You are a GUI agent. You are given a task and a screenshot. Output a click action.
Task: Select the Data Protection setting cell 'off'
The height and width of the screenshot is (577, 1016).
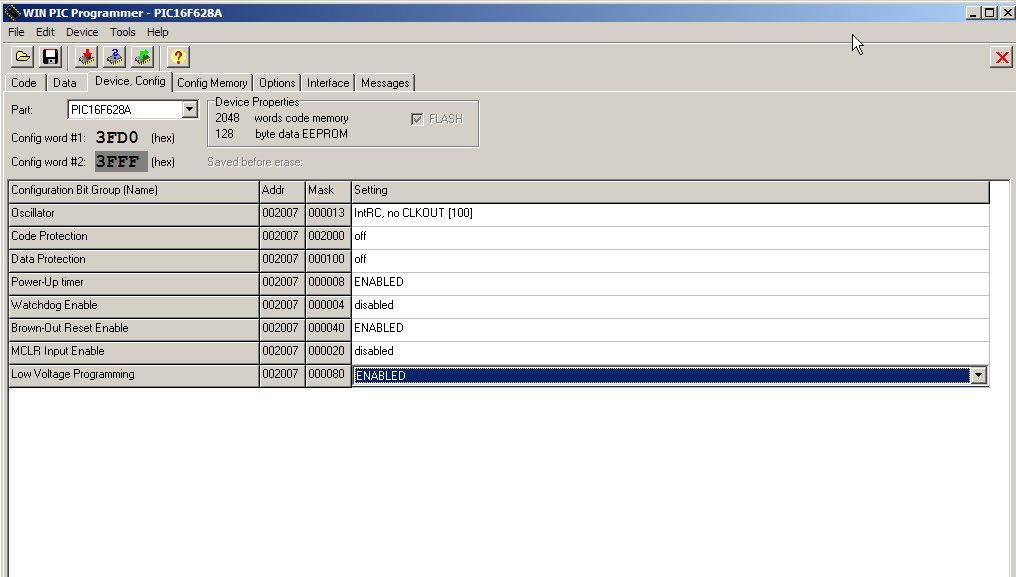click(670, 259)
